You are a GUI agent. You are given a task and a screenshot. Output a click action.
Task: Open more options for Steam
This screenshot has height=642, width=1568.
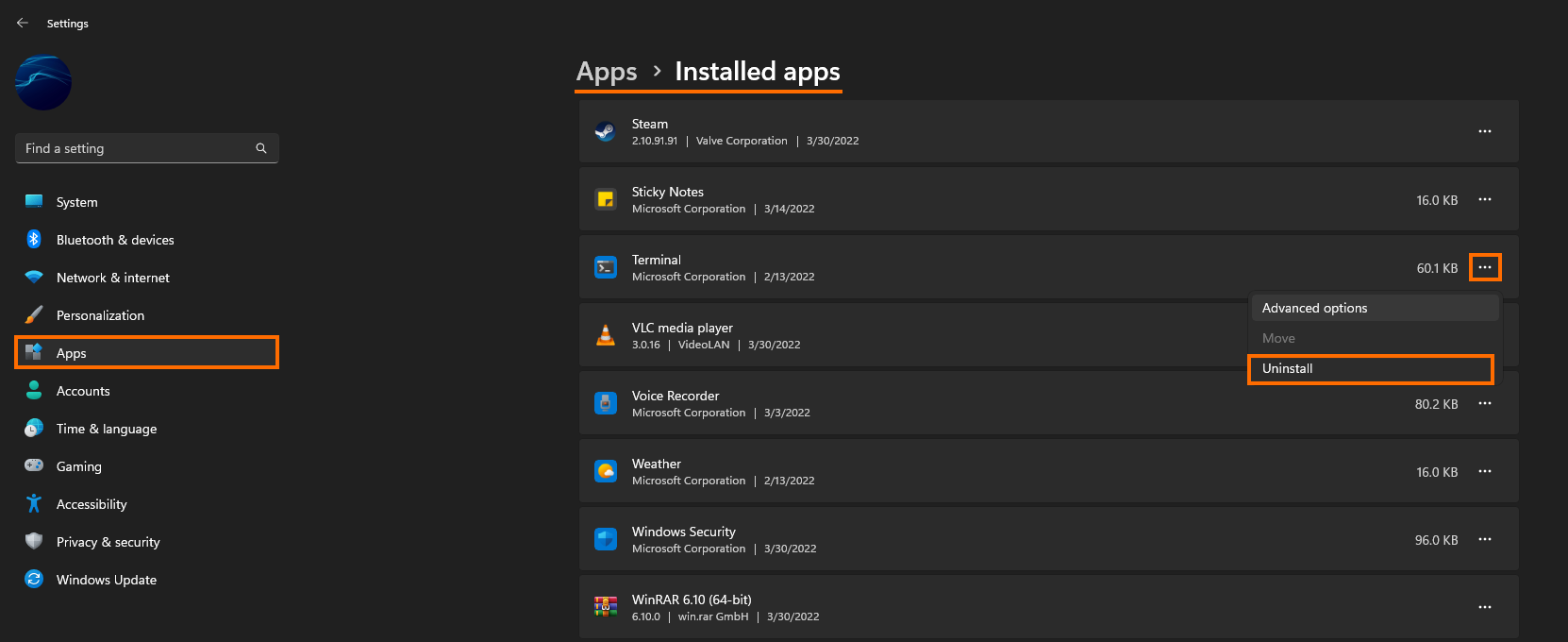pyautogui.click(x=1485, y=131)
